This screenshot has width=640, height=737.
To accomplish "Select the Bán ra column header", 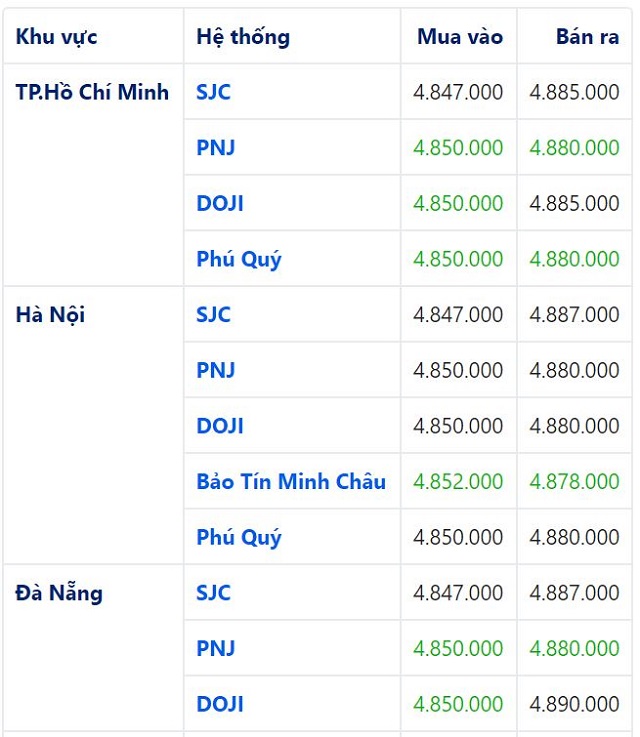I will point(587,37).
